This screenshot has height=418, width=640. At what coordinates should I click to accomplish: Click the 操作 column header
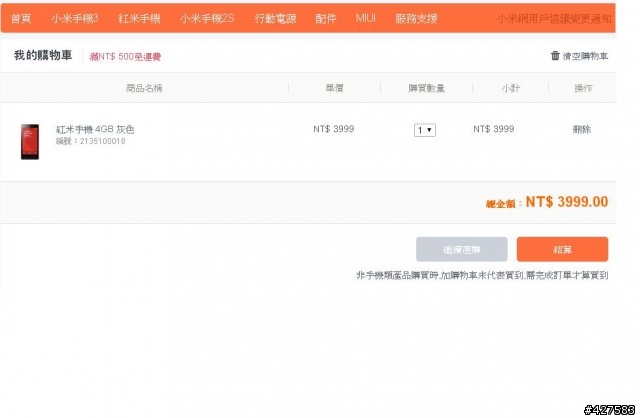(x=583, y=88)
